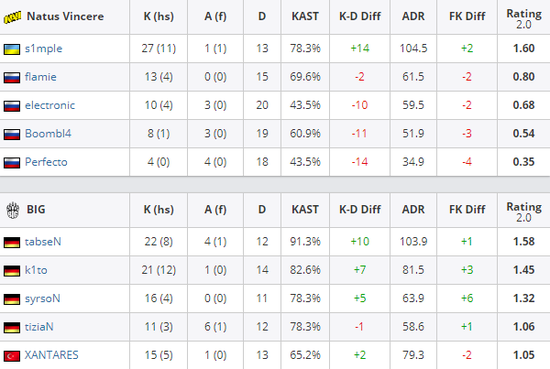This screenshot has width=550, height=369.
Task: Click the BIG team logo
Action: (x=13, y=210)
